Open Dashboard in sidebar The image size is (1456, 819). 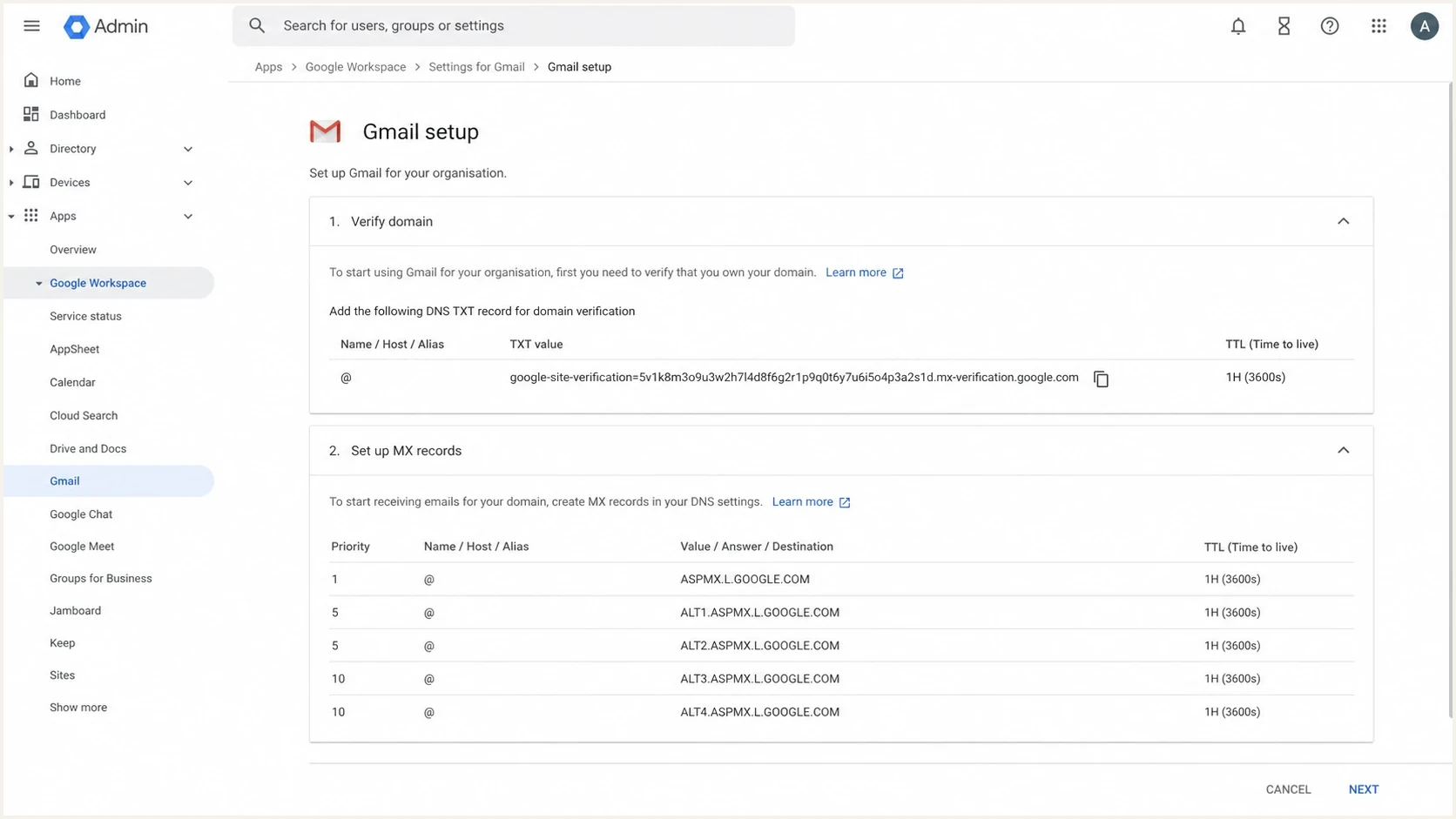click(x=78, y=115)
